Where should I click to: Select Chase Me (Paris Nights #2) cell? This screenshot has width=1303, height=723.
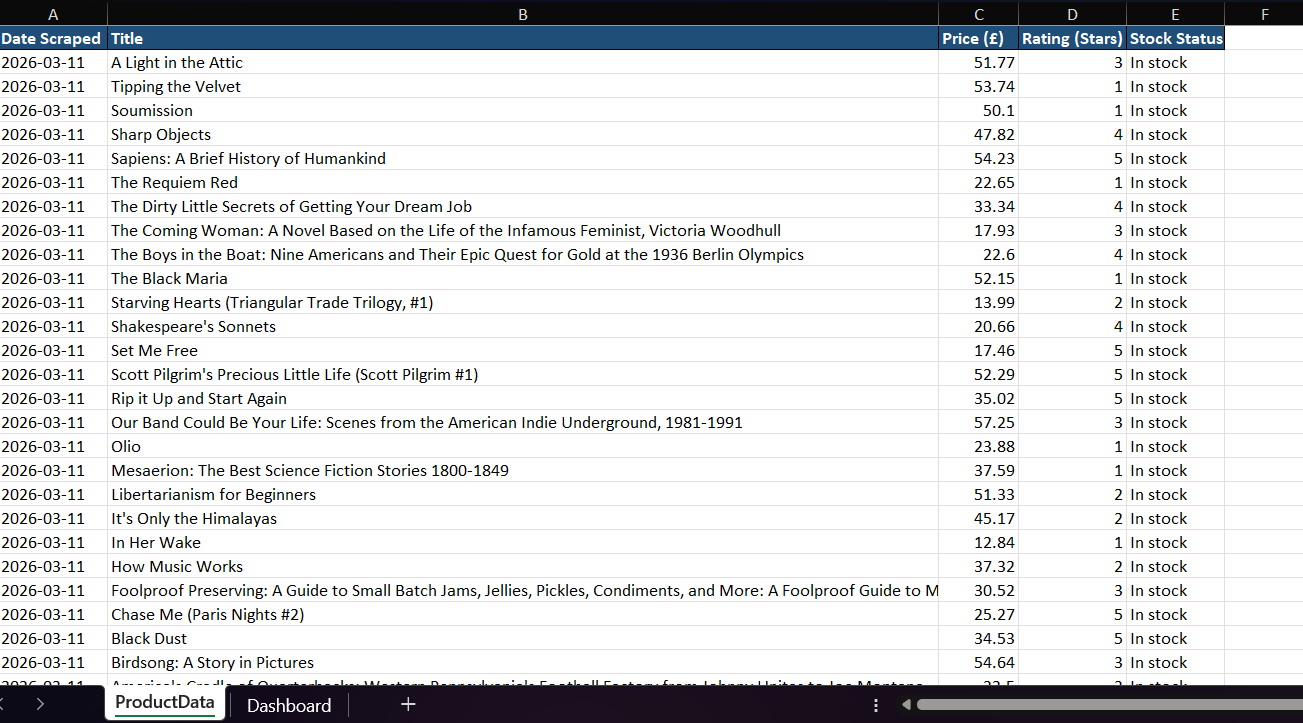(523, 614)
